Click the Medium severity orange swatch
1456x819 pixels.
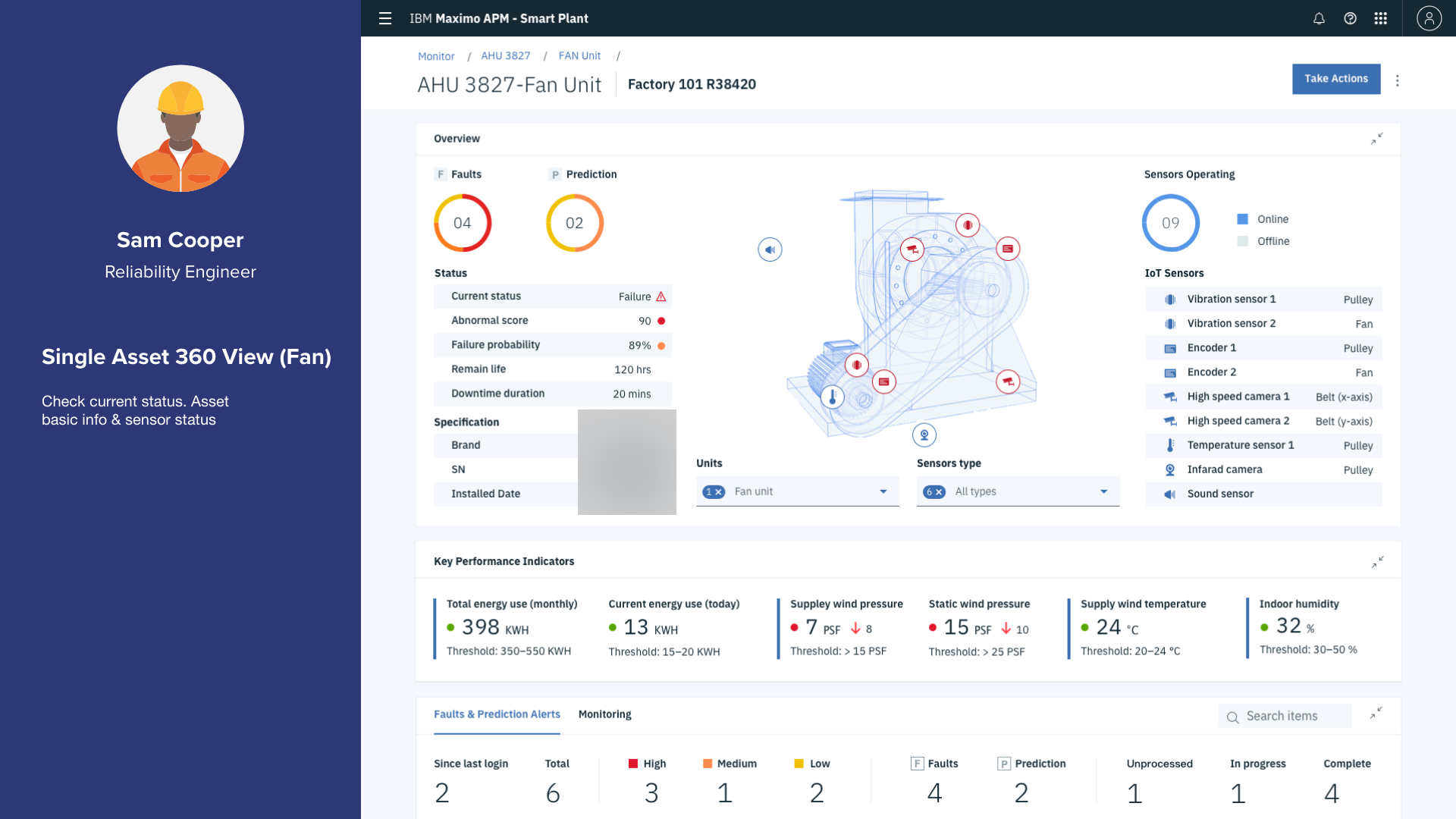[708, 764]
